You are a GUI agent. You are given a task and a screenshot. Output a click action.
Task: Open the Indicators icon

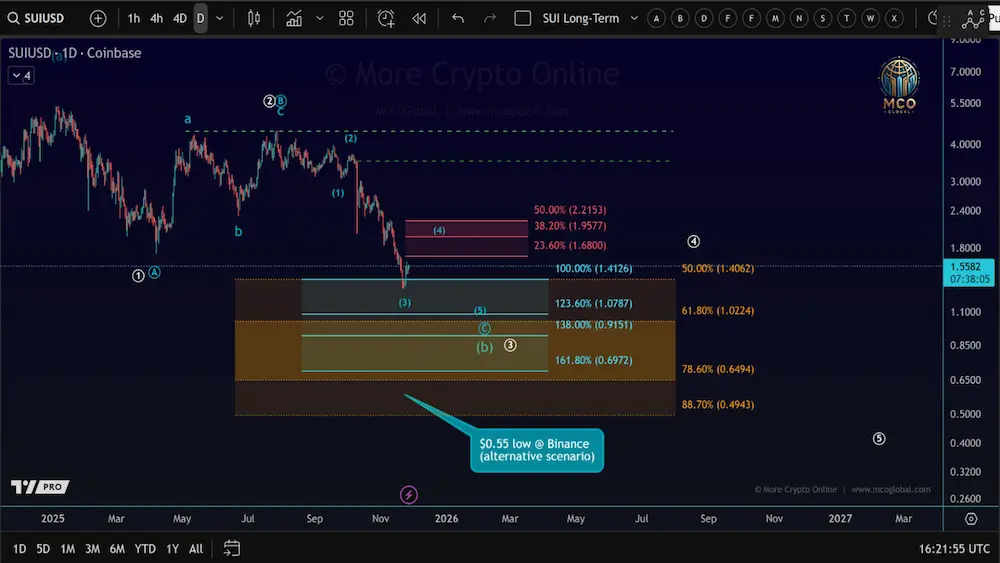(294, 18)
